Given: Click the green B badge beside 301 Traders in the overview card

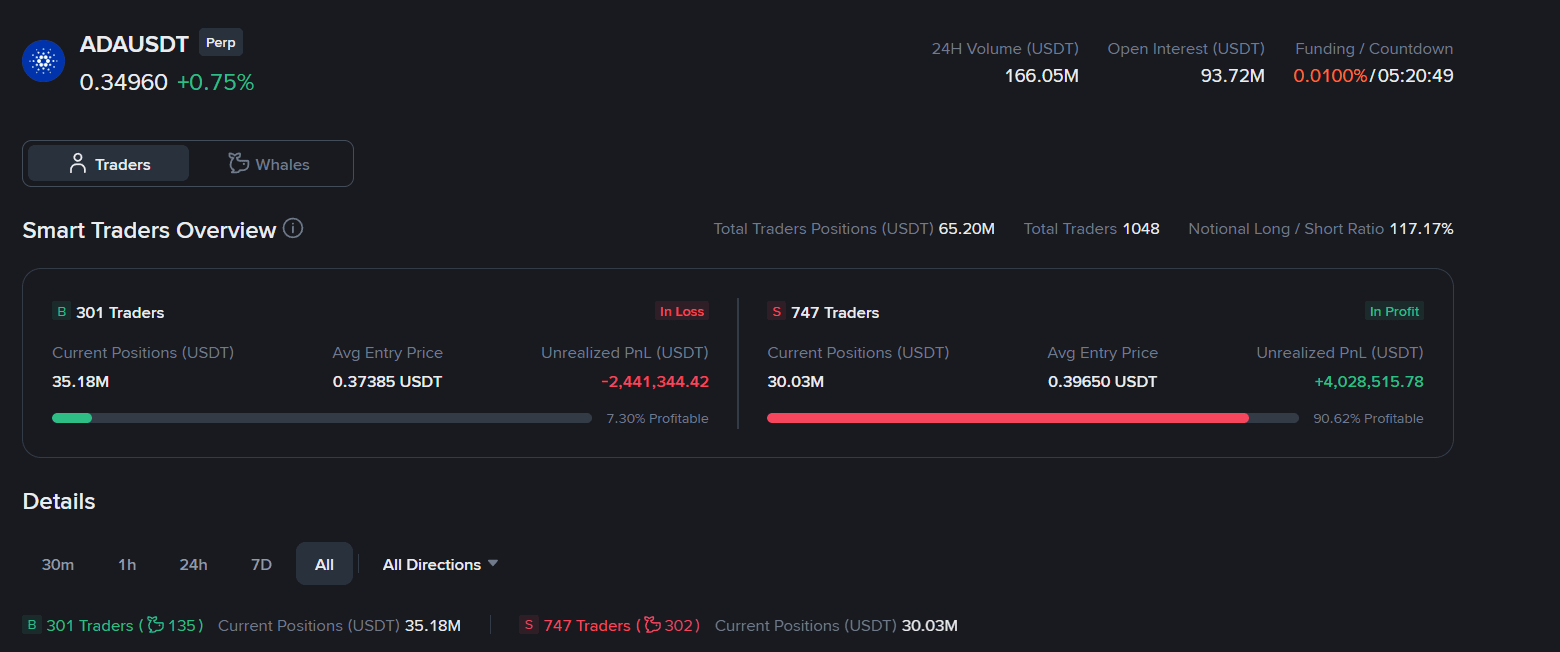Looking at the screenshot, I should click(x=61, y=312).
